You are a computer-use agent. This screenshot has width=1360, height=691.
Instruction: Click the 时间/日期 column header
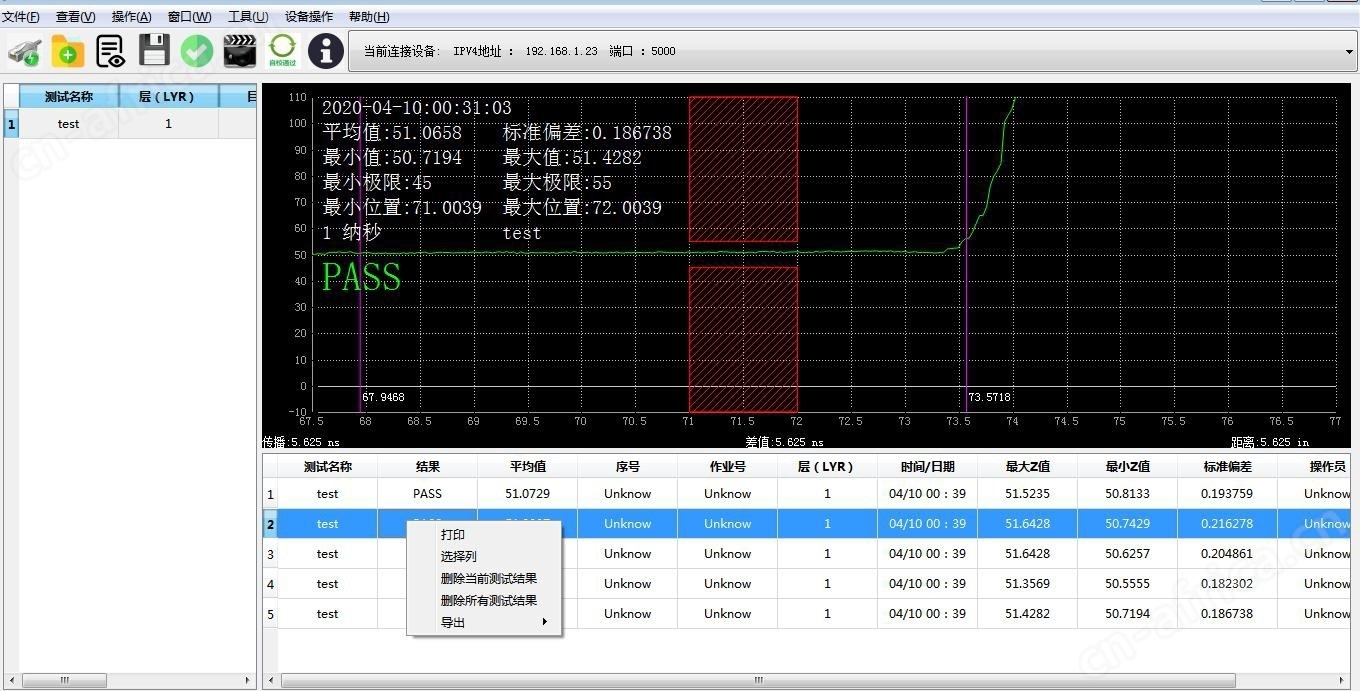pos(927,467)
